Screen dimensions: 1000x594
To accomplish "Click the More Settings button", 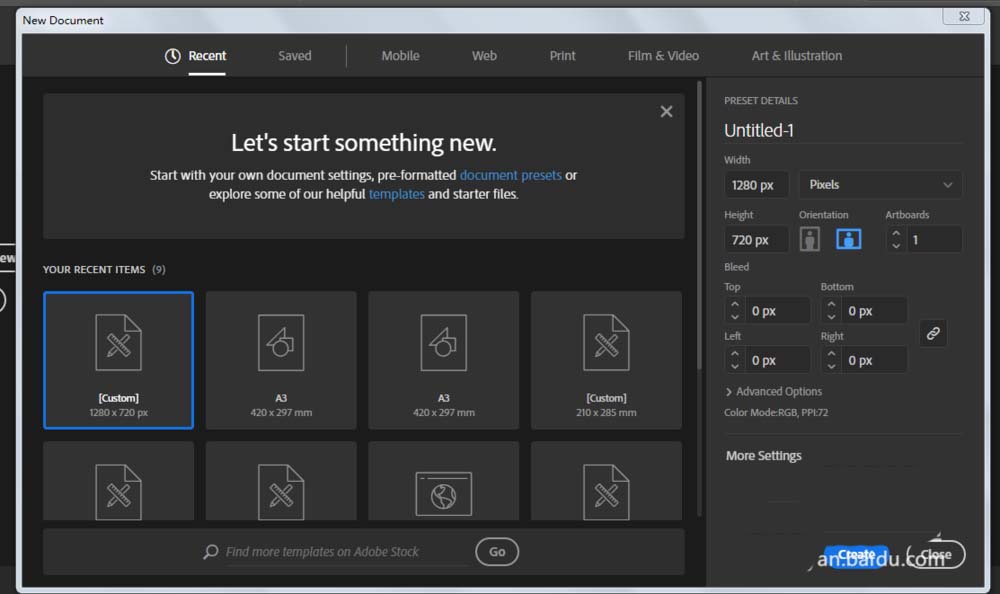I will [763, 456].
